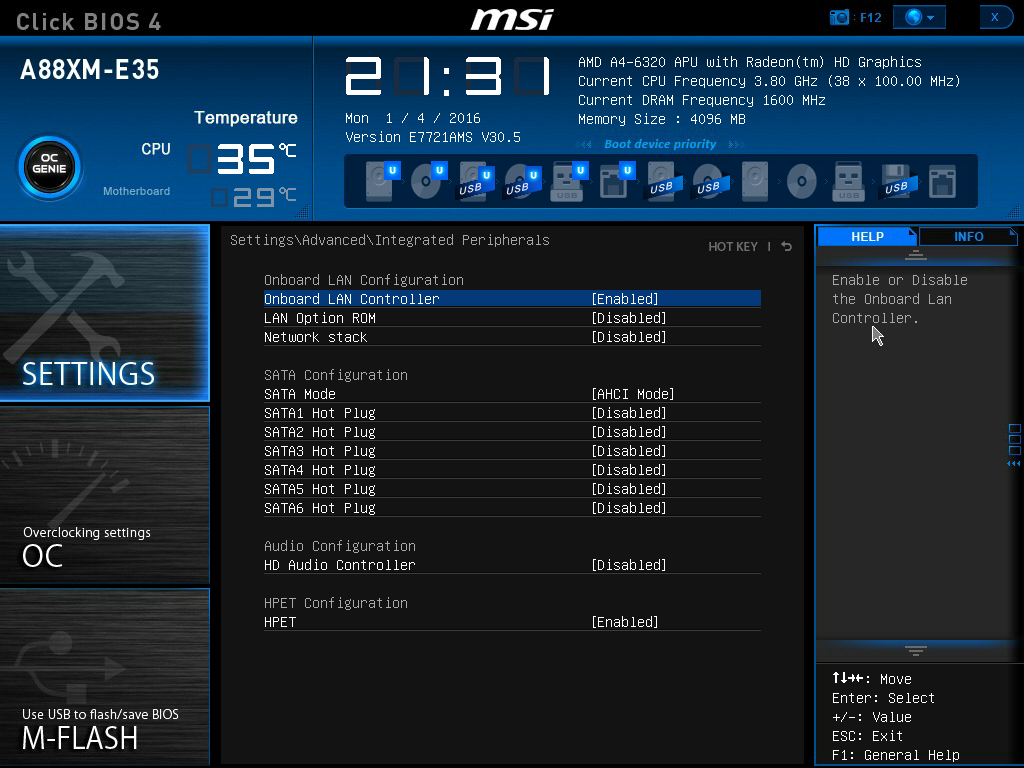Click the Version E7721AMS V30.5 text

(433, 137)
